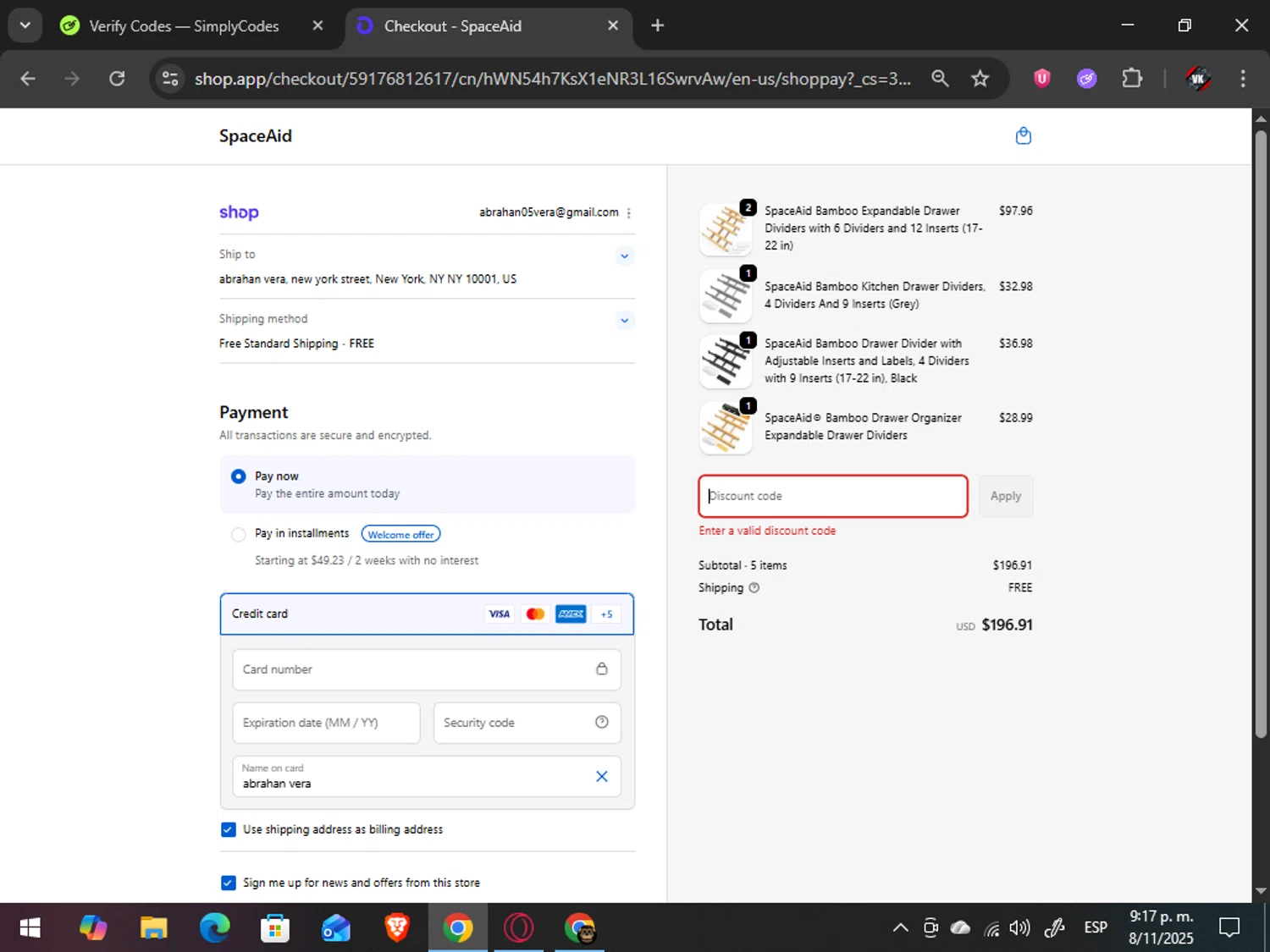Click the lock icon in Card number
The width and height of the screenshot is (1270, 952).
click(601, 669)
